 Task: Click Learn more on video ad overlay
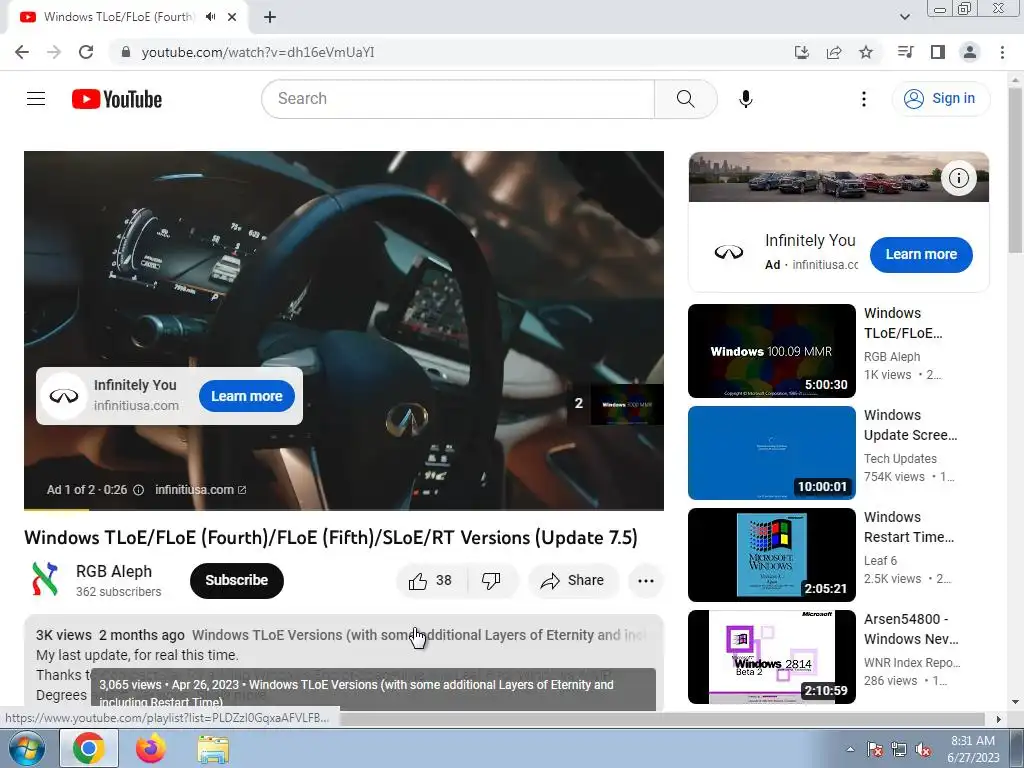247,396
